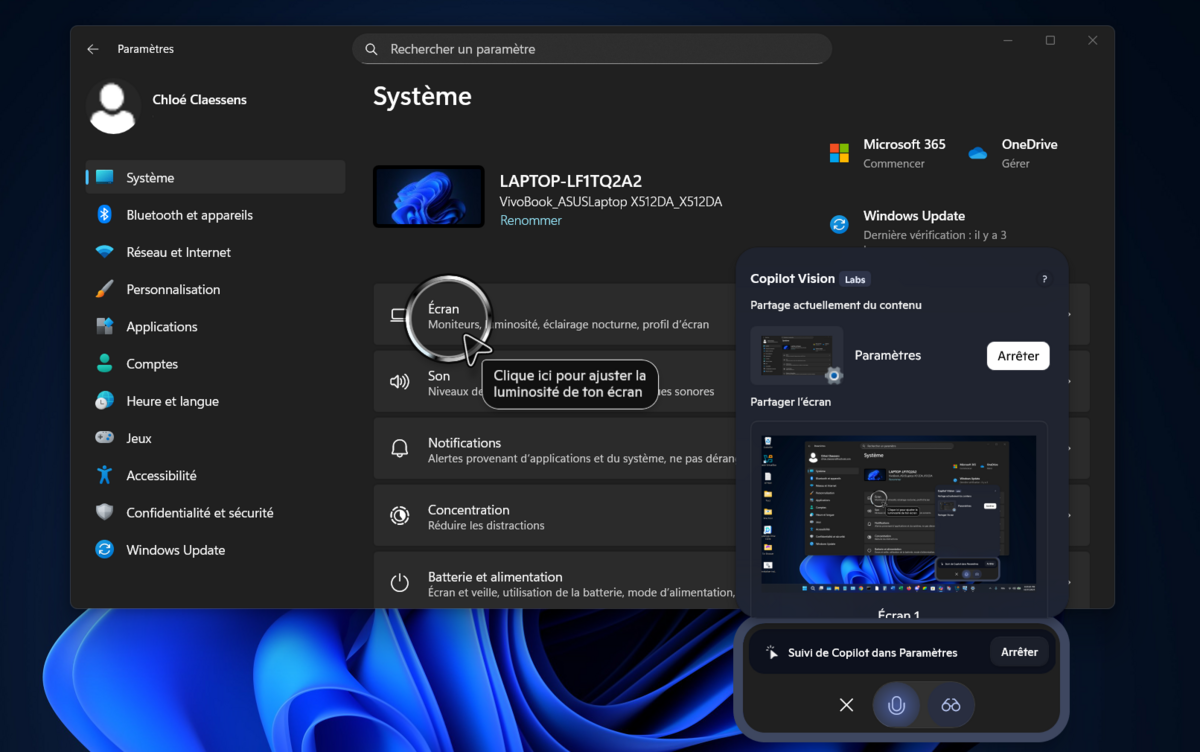
Task: Click the OneDrive cloud icon
Action: coord(978,153)
